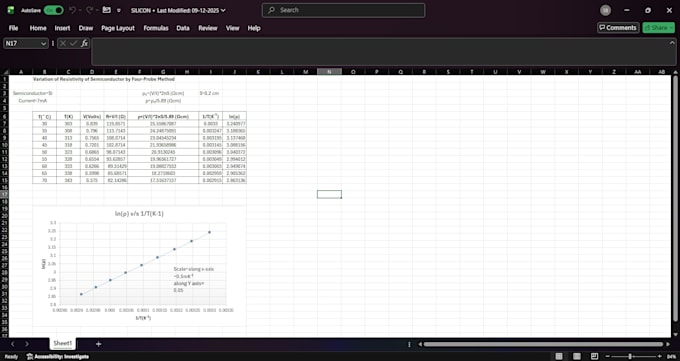Go to previous sheet tab arrow

[x=13, y=344]
